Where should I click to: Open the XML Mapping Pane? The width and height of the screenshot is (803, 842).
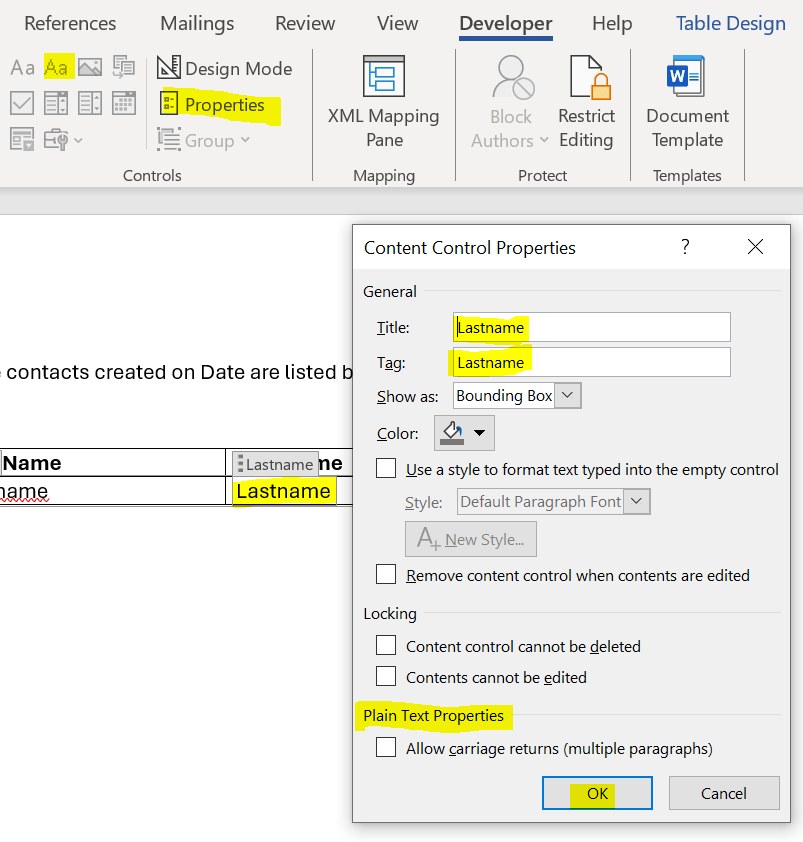pyautogui.click(x=383, y=101)
